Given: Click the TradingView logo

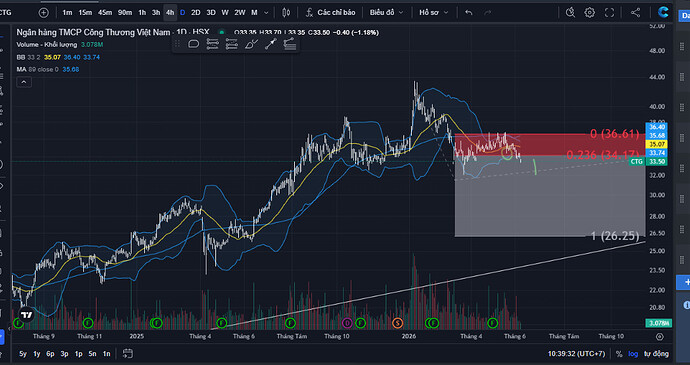Looking at the screenshot, I should 27,315.
